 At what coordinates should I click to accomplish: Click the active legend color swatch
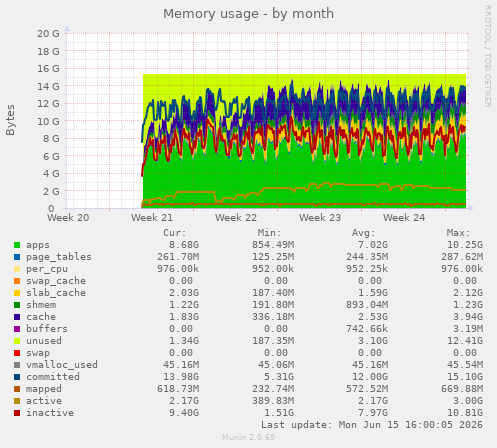tap(17, 401)
